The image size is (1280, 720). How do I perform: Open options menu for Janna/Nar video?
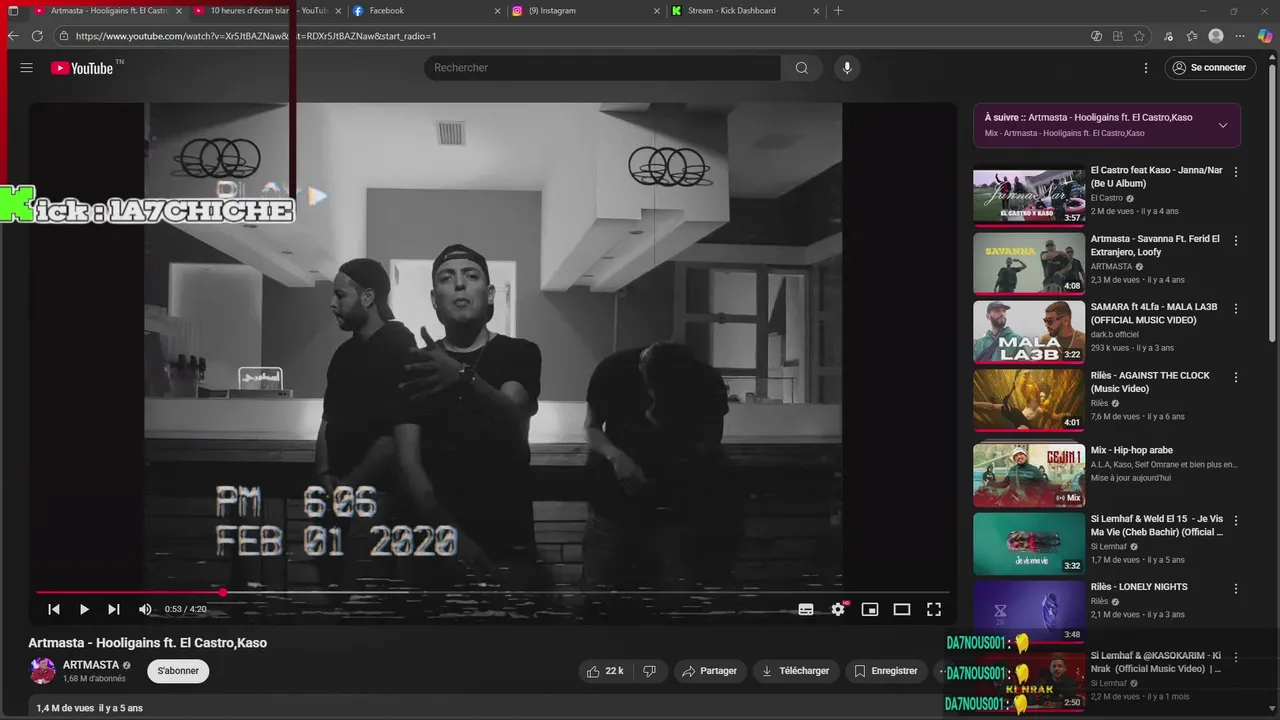[1236, 172]
